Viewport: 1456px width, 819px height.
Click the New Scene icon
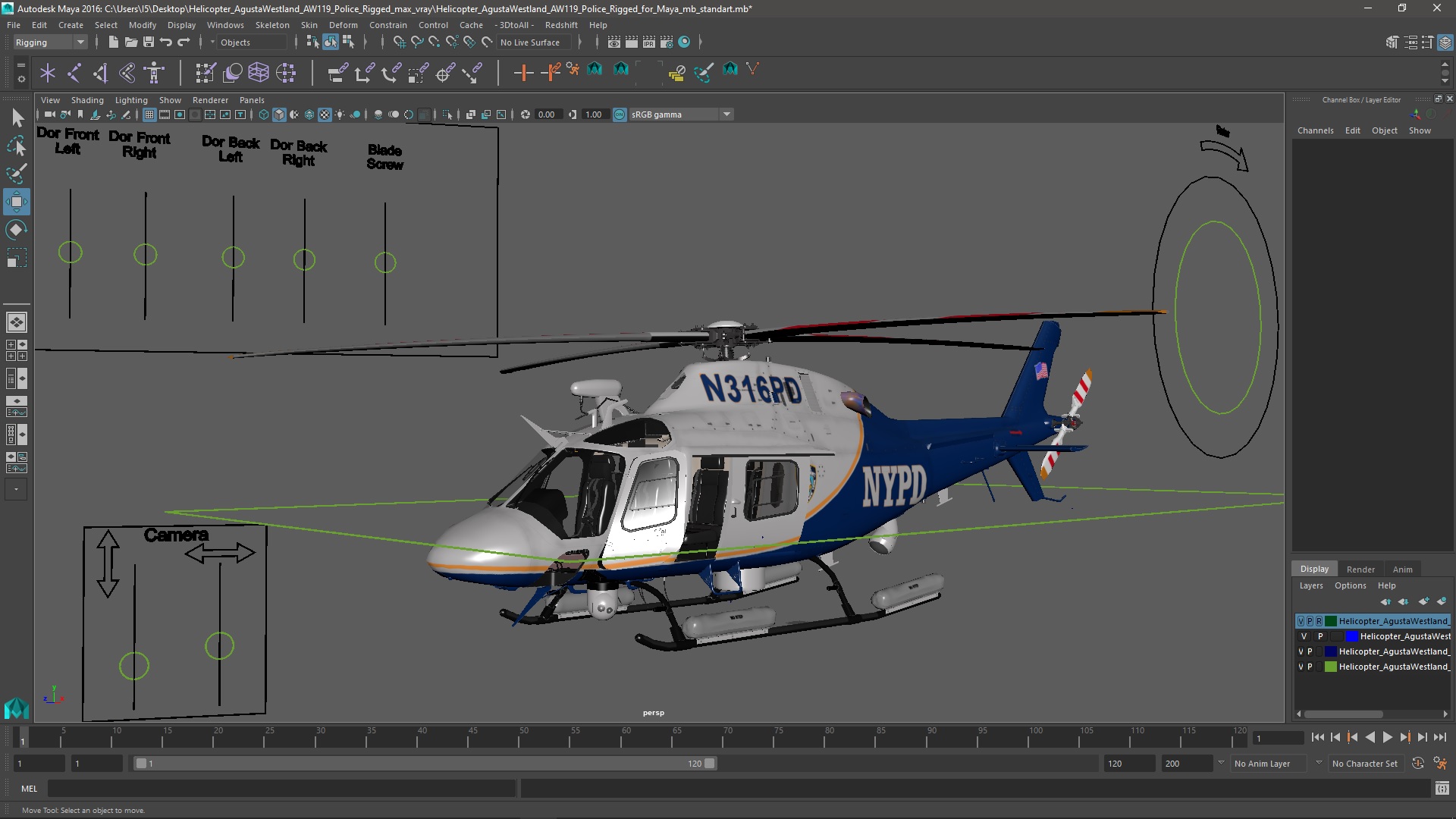[x=113, y=42]
